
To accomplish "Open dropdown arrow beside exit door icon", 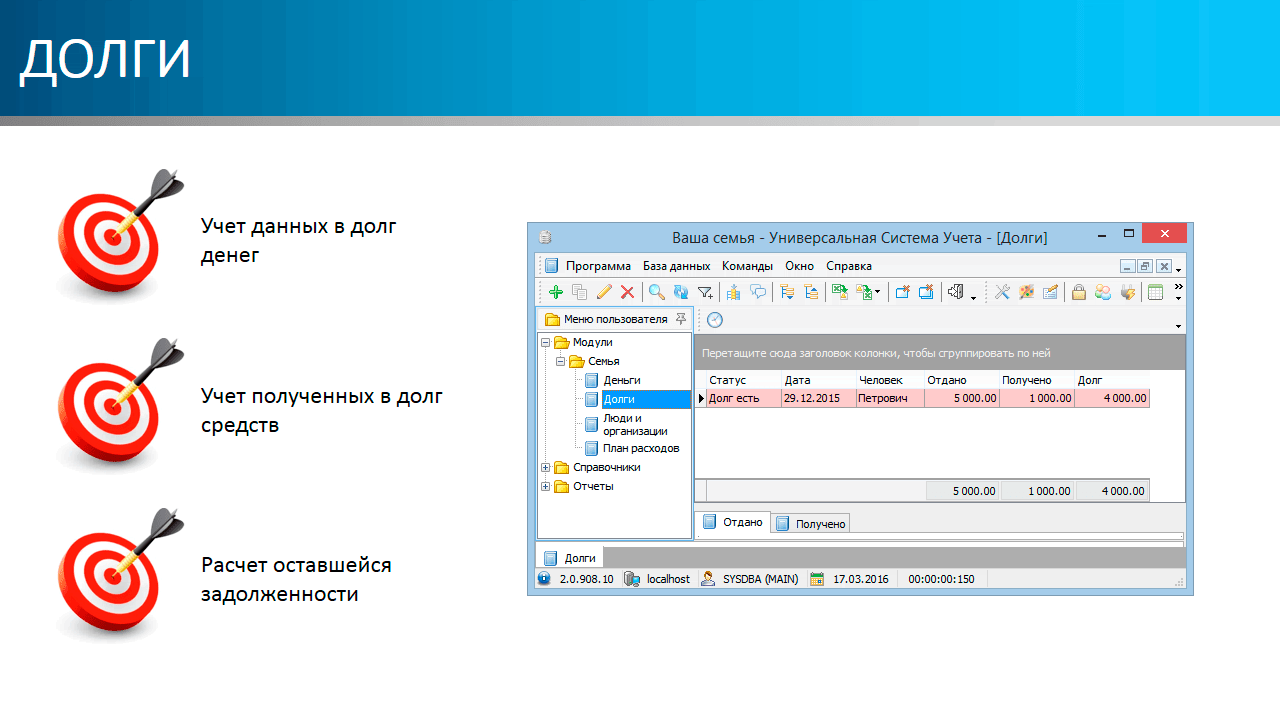I will (x=973, y=296).
